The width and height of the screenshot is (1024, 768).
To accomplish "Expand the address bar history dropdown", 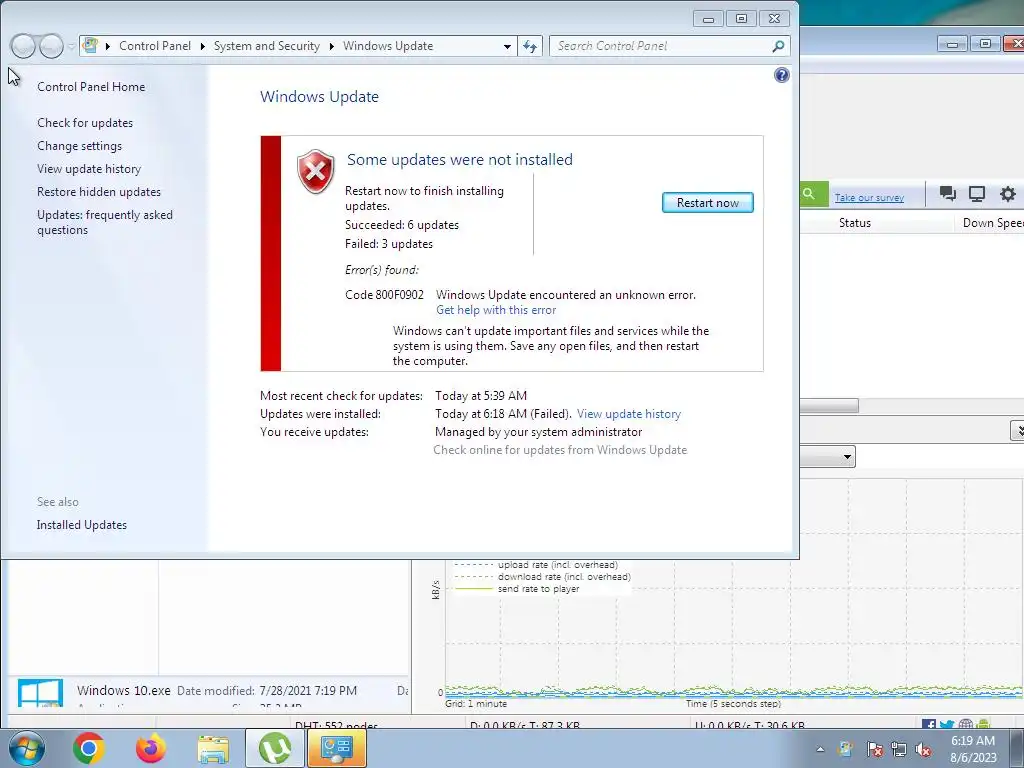I will click(x=507, y=46).
